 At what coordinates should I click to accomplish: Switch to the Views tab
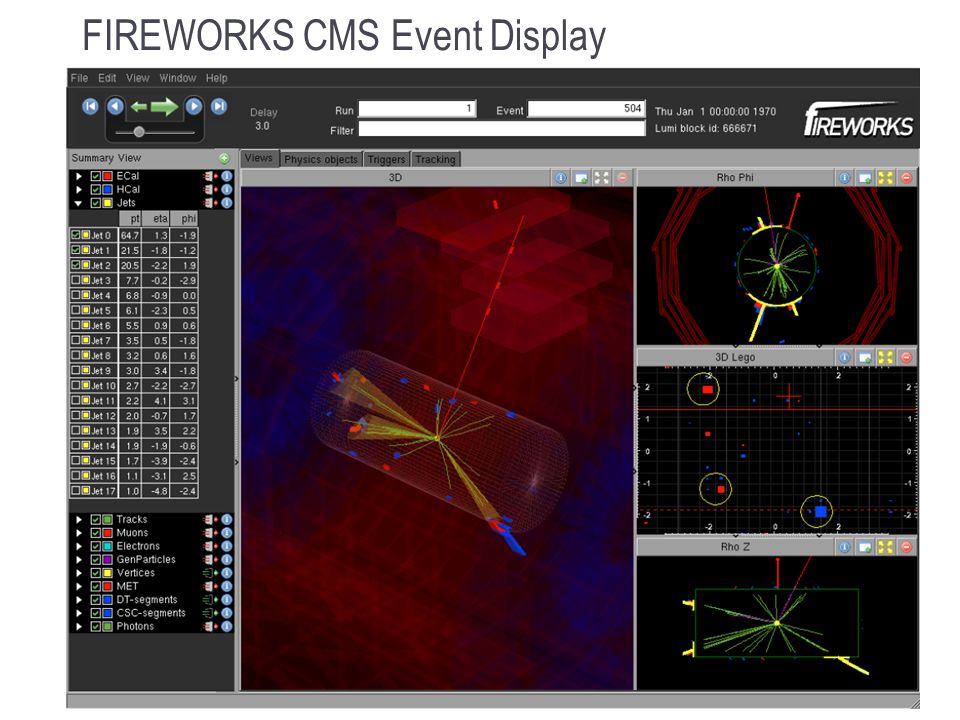[259, 159]
